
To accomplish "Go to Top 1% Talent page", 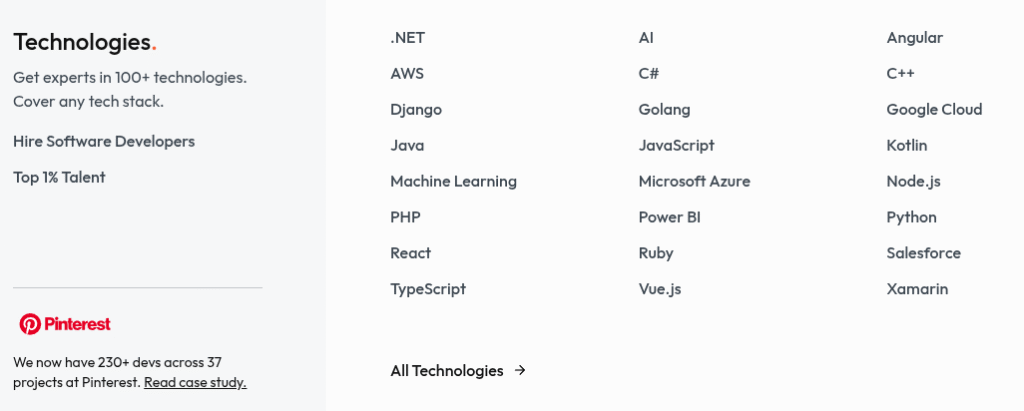I will tap(59, 177).
